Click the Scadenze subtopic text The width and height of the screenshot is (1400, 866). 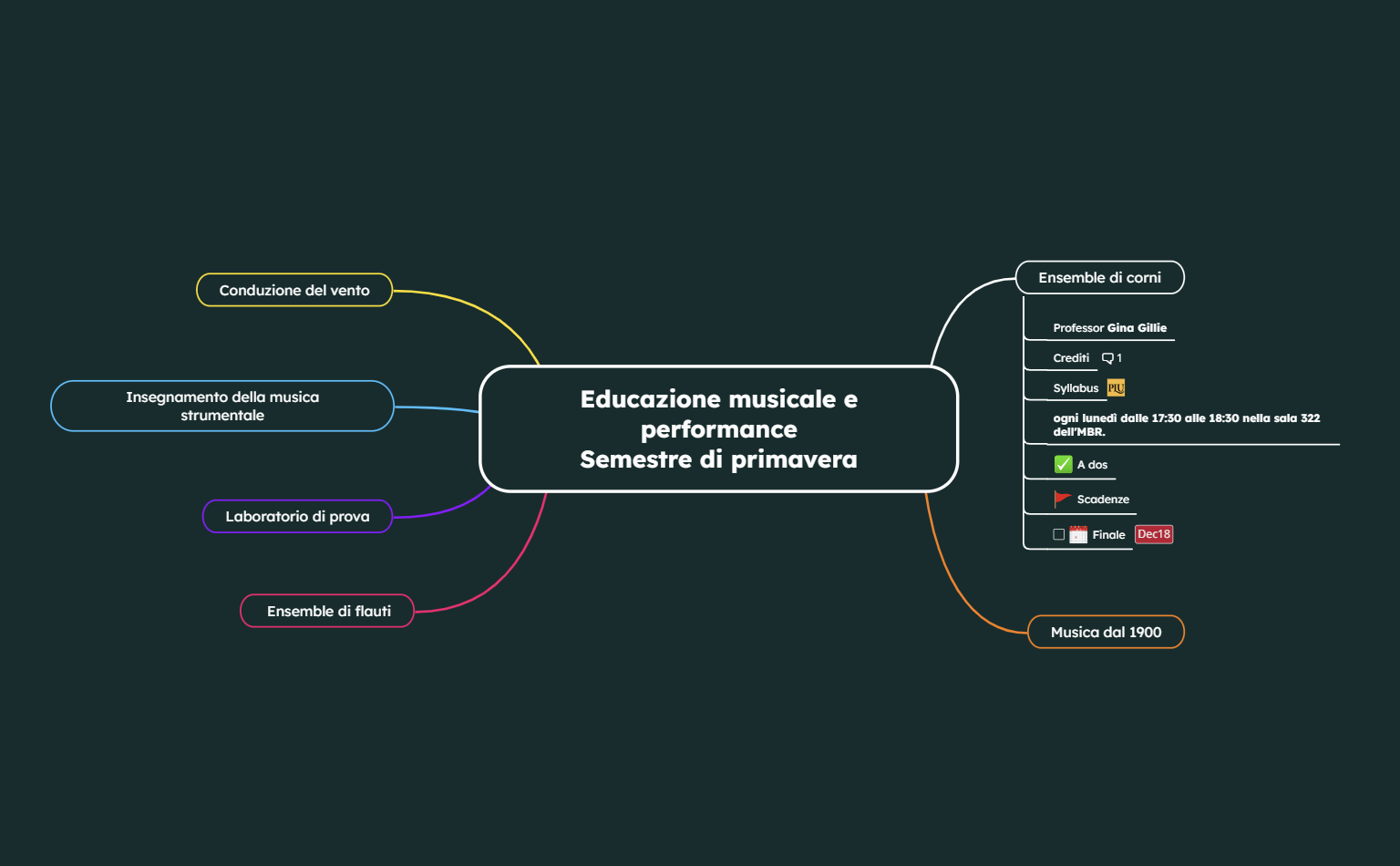1103,500
